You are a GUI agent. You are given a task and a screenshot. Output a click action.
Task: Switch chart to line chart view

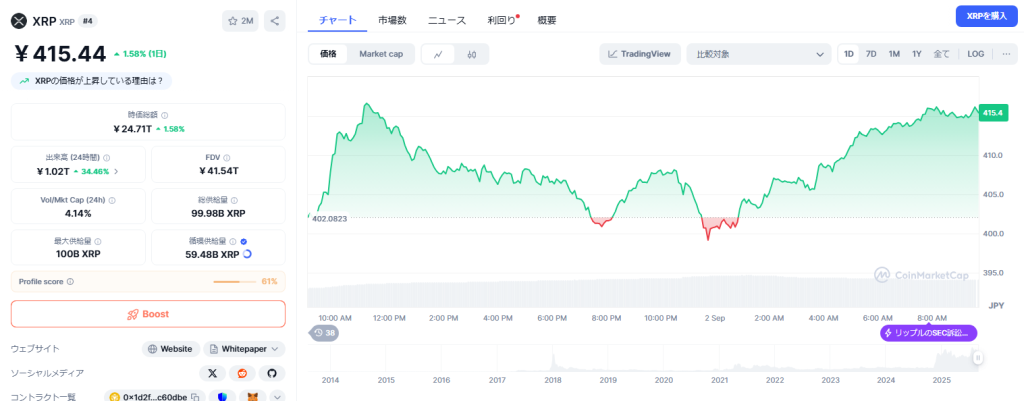(439, 54)
